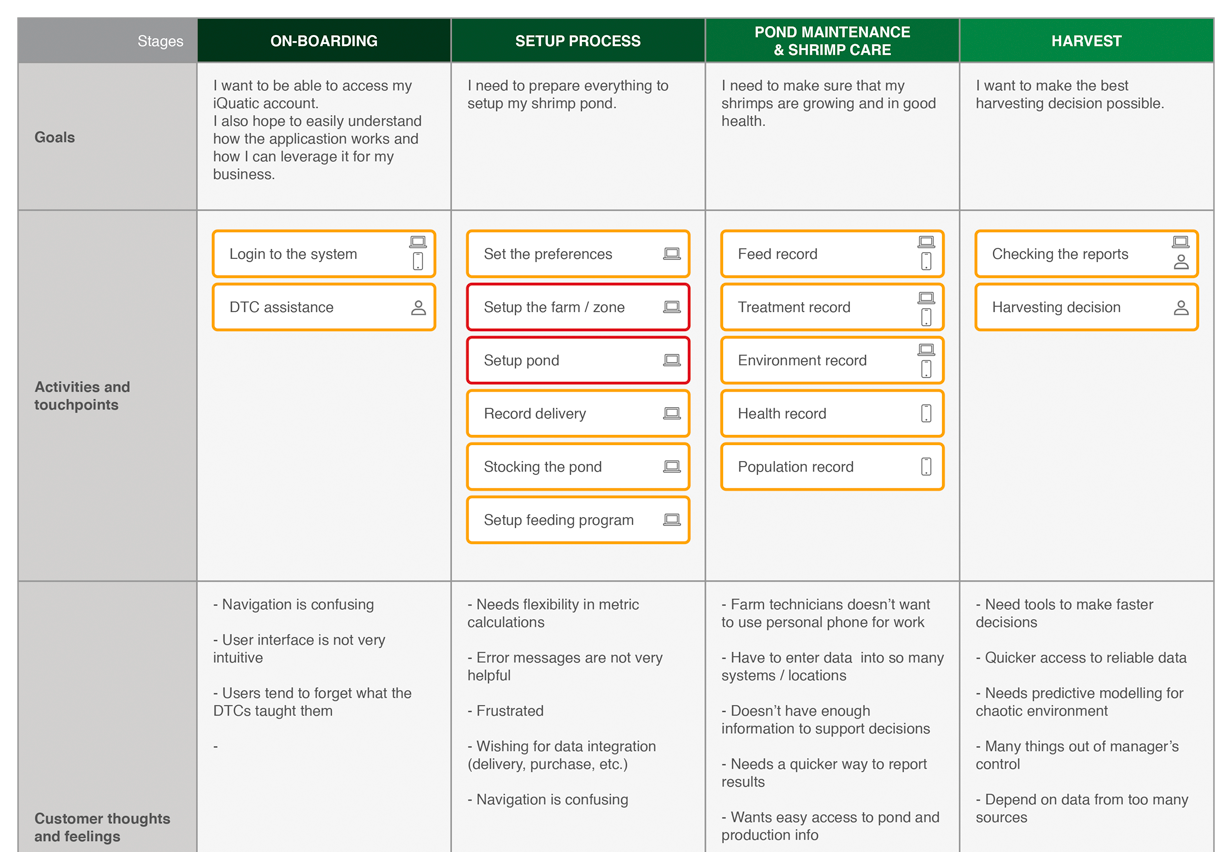Click the person icon in Harvesting decision card

pos(1181,308)
